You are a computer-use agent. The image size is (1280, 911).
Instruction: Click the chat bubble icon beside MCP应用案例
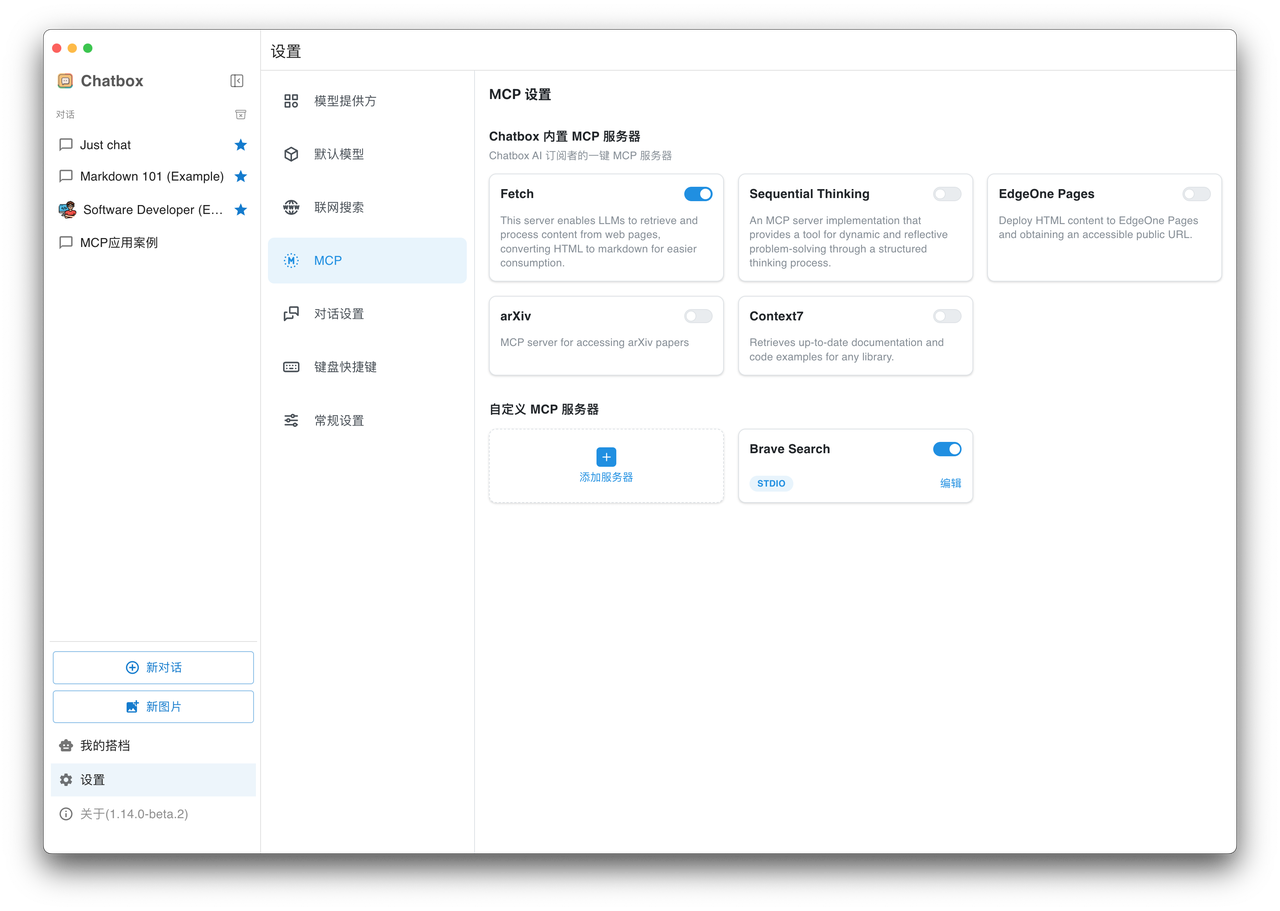tap(66, 242)
